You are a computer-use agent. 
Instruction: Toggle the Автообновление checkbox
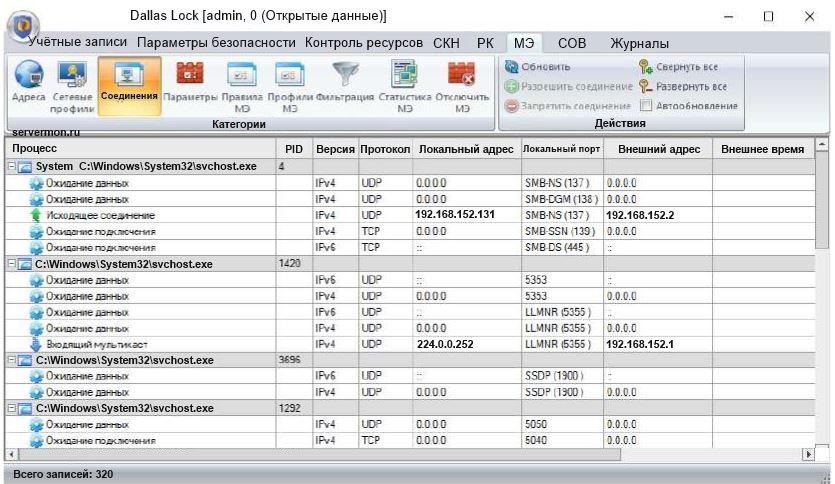coord(645,105)
